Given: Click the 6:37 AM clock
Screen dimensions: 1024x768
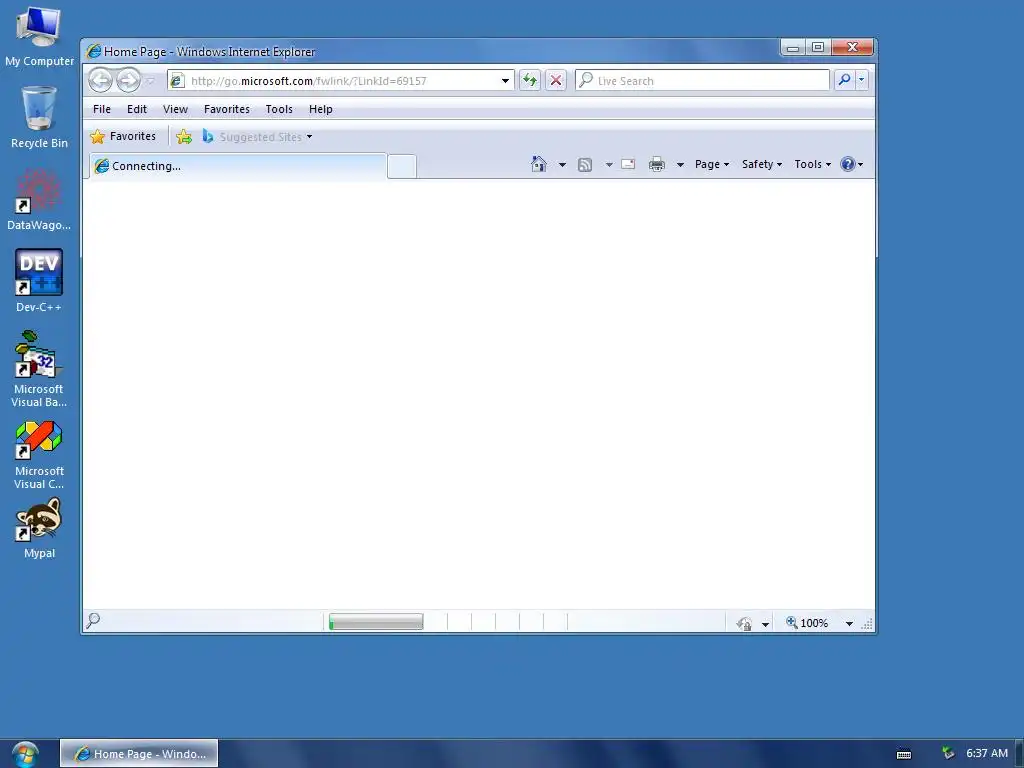Looking at the screenshot, I should (x=987, y=753).
